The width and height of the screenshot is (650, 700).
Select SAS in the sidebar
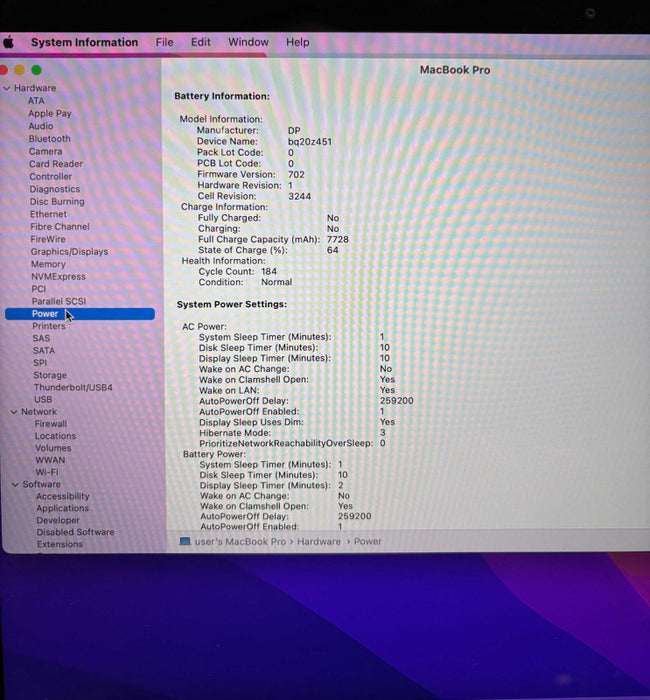[41, 338]
